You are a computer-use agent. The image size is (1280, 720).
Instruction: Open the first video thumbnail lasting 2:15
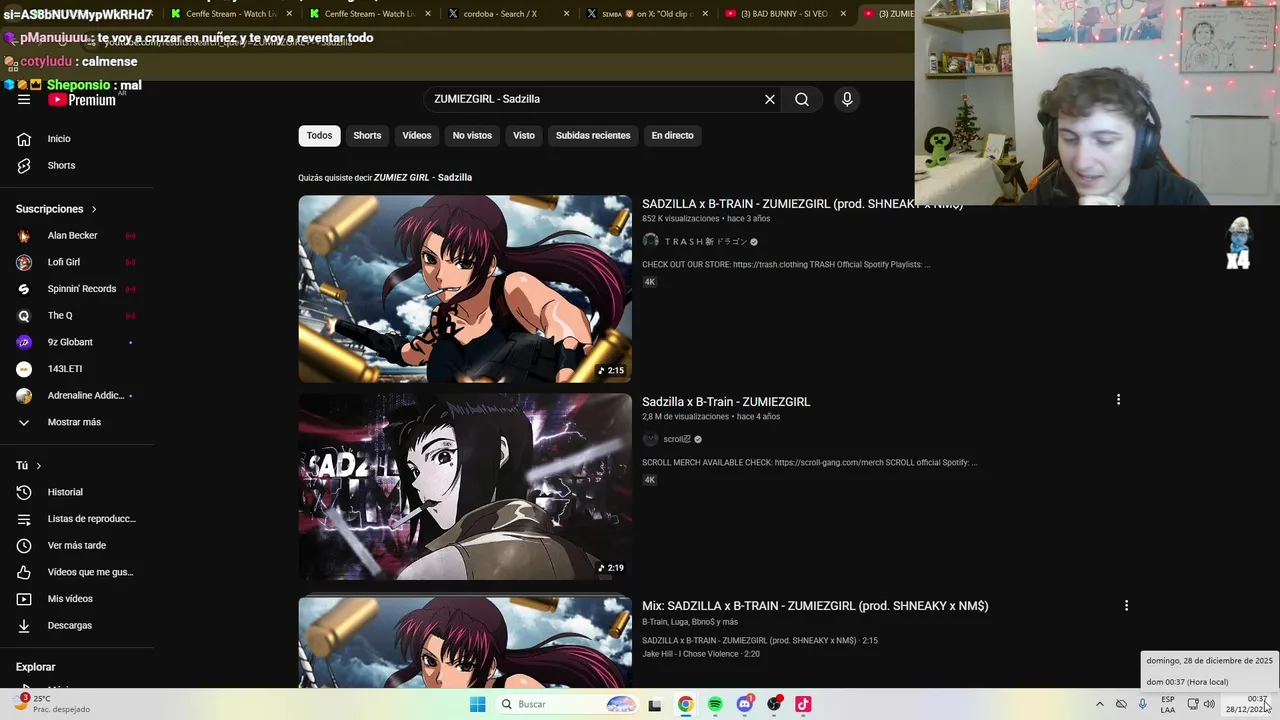(x=465, y=289)
